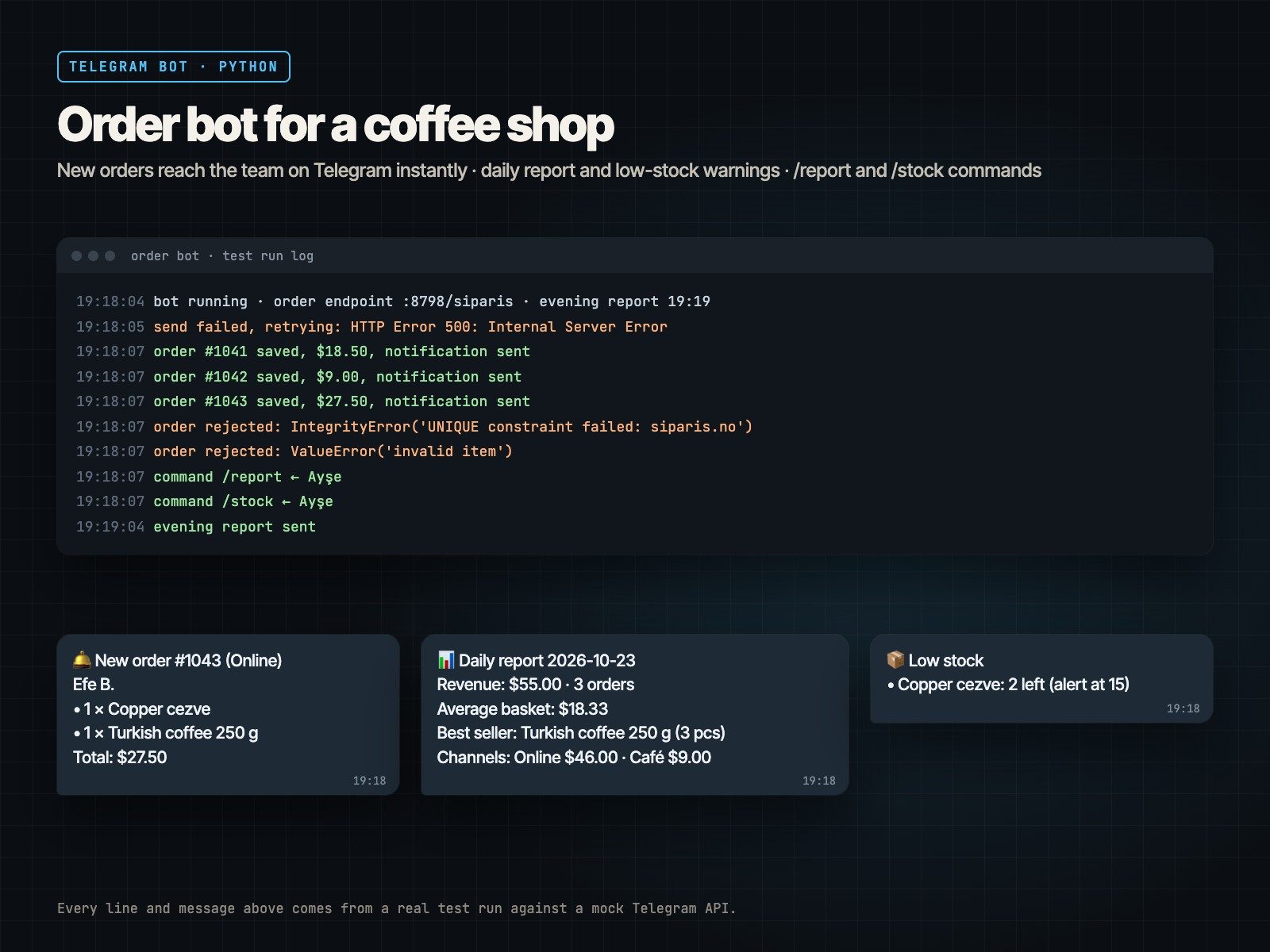Click the package emoji on Low stock card
1270x952 pixels.
(x=895, y=660)
